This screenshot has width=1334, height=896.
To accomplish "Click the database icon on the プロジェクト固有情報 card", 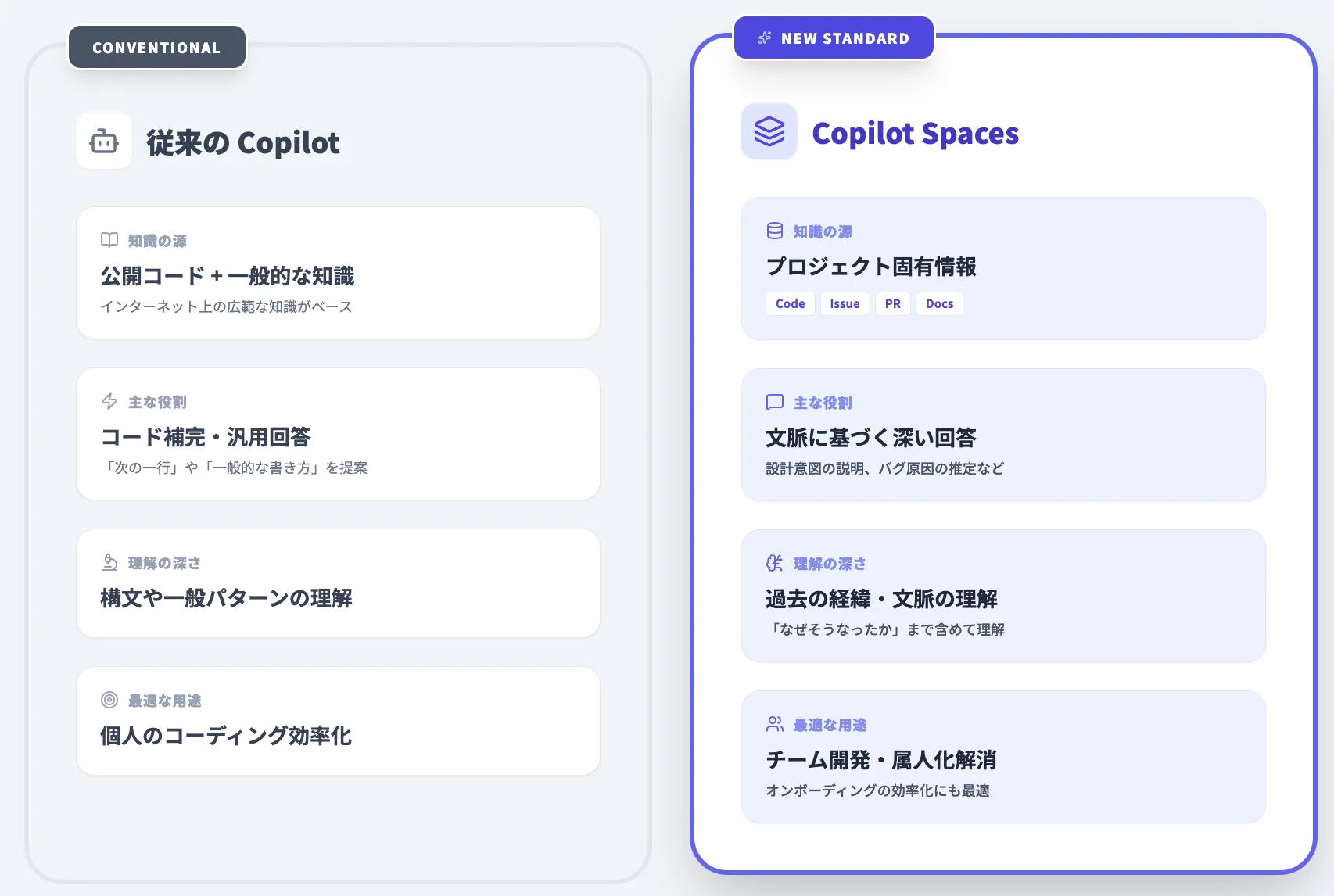I will [775, 230].
